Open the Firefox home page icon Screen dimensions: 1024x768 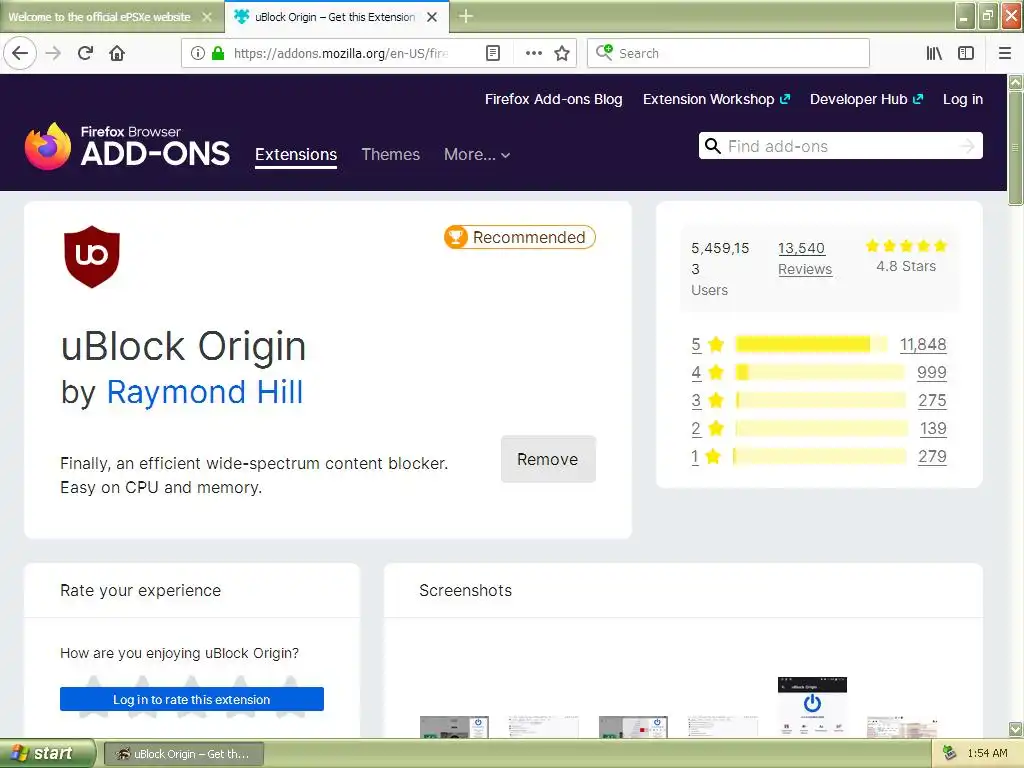[117, 53]
